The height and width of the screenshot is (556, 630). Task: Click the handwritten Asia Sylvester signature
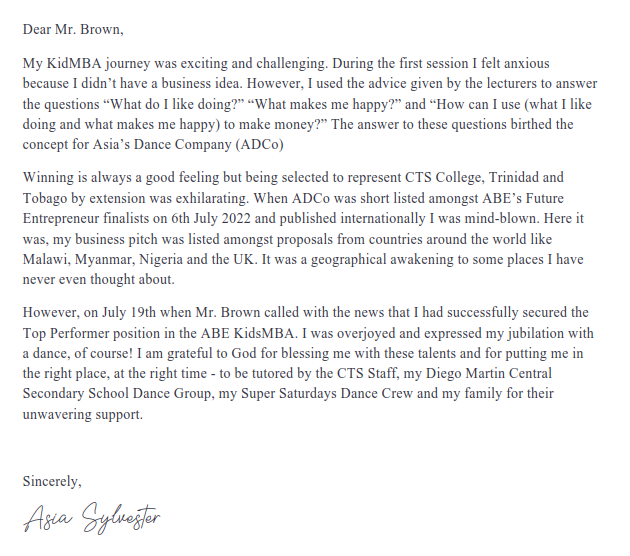pos(92,519)
